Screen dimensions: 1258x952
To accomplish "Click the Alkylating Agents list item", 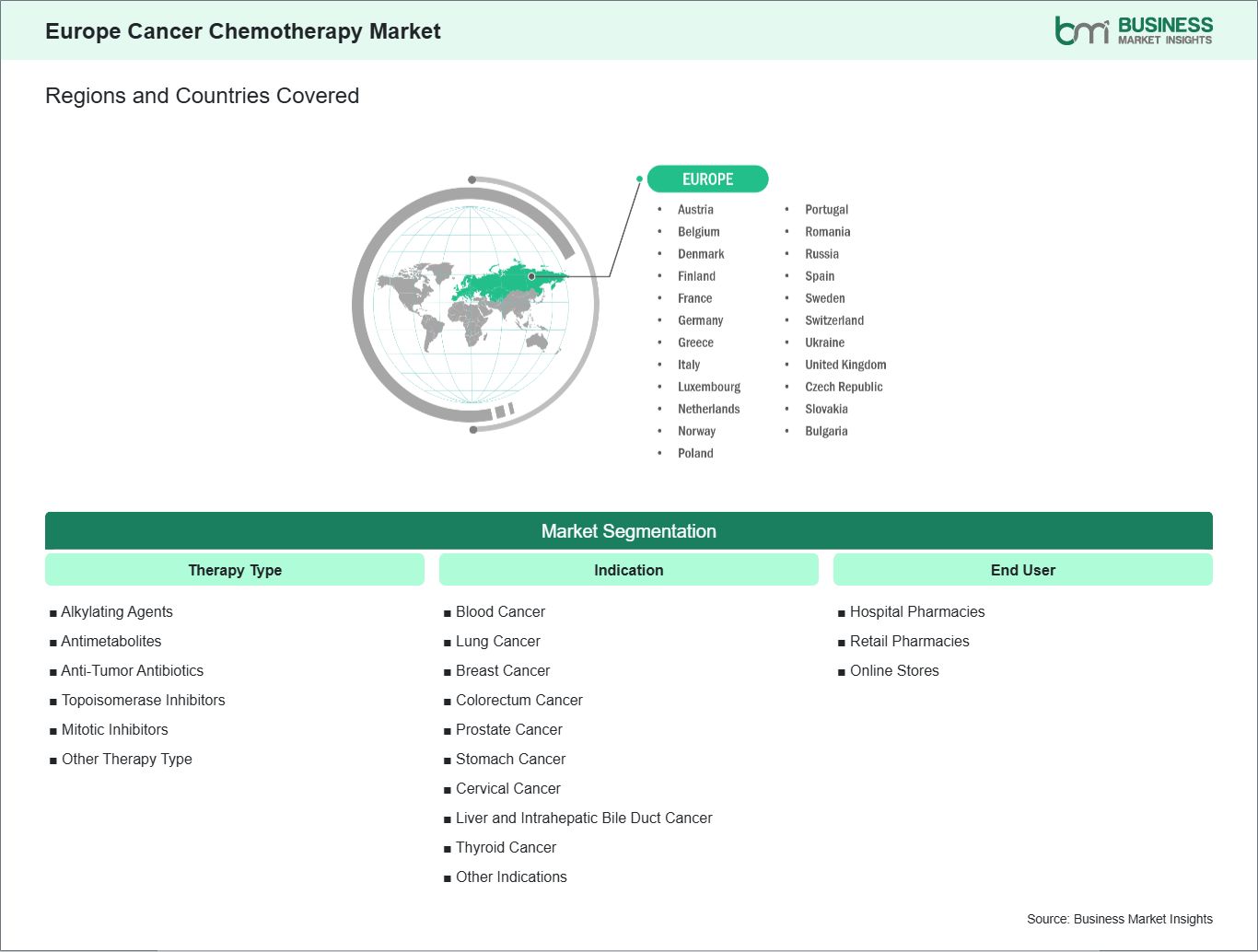I will [x=117, y=611].
